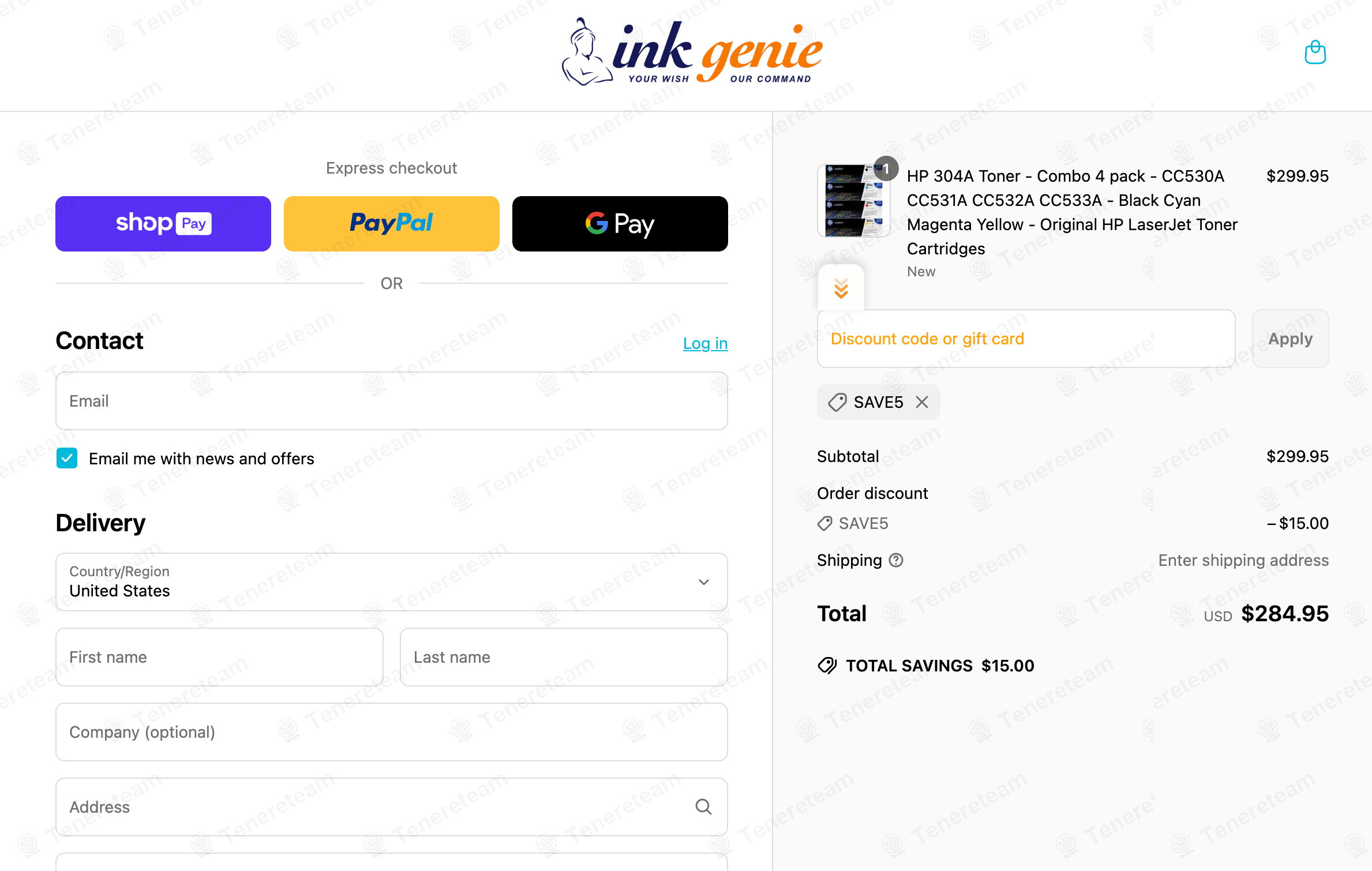The image size is (1372, 871).
Task: Check out with Shop Pay
Action: [163, 224]
